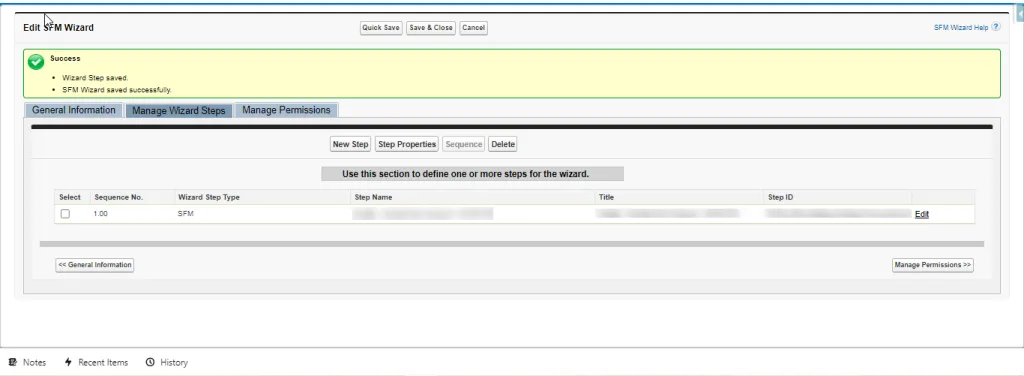Screen dimensions: 1024x376
Task: Click the Select column header
Action: tap(70, 197)
